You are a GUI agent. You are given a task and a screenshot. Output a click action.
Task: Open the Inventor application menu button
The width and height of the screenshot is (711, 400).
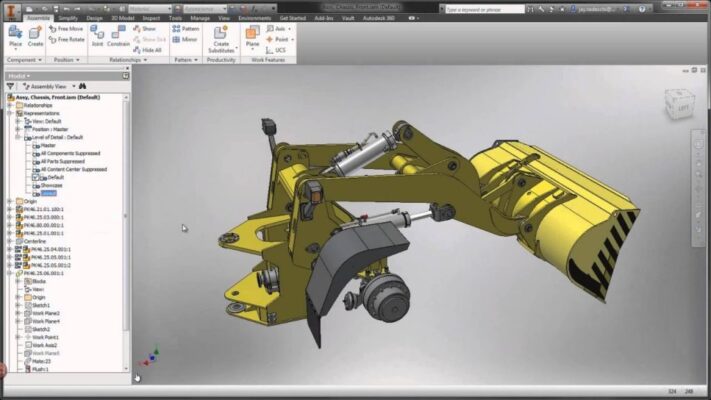11,11
